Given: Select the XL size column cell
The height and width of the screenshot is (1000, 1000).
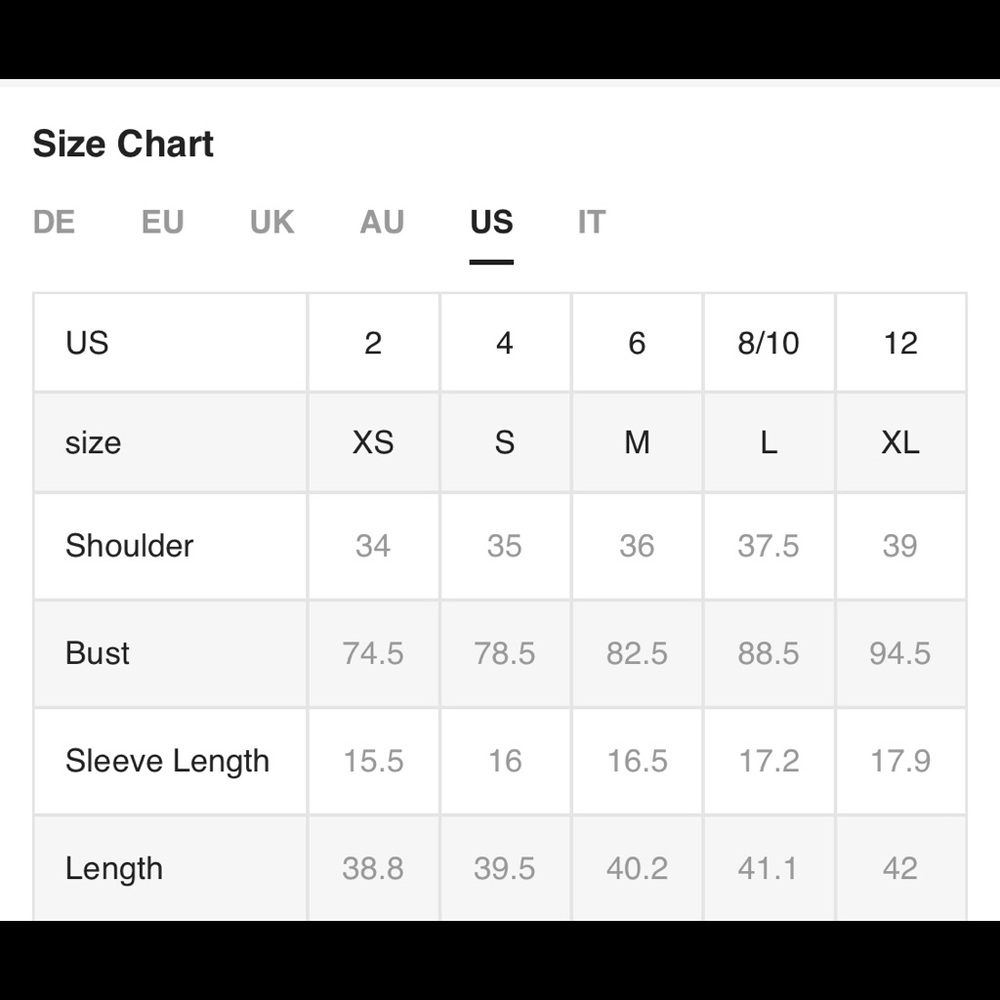Looking at the screenshot, I should click(x=901, y=442).
